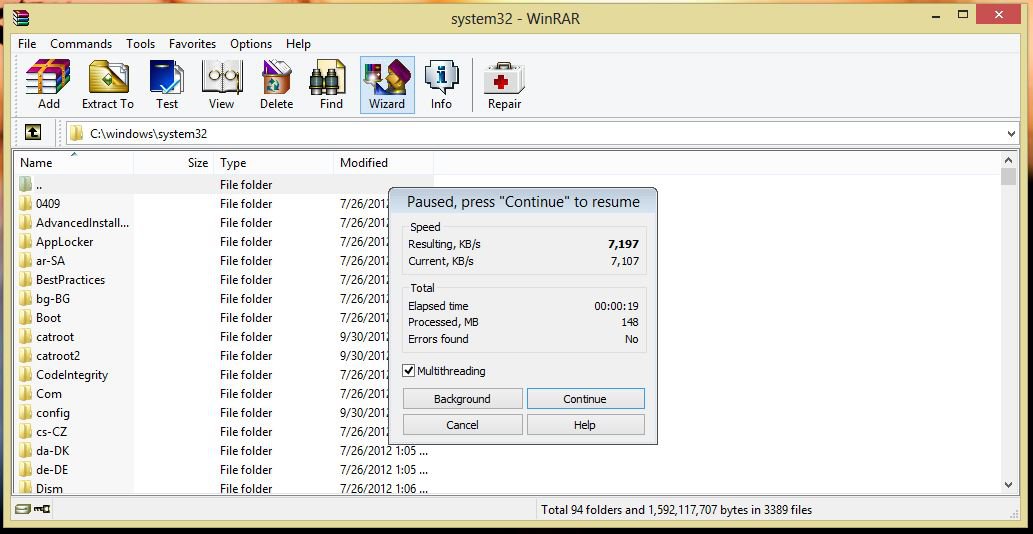Click the Background button
This screenshot has height=534, width=1033.
tap(462, 399)
